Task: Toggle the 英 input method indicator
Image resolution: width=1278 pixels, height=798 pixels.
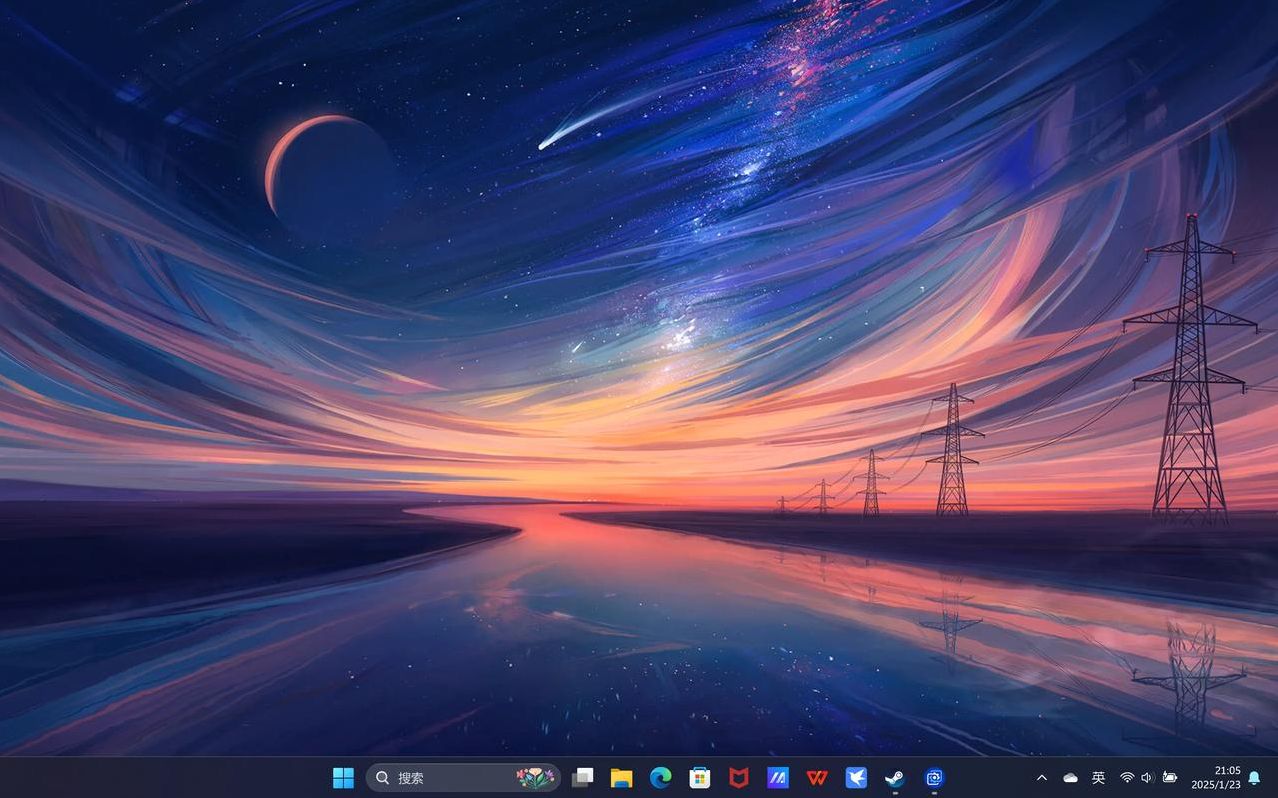Action: tap(1098, 777)
